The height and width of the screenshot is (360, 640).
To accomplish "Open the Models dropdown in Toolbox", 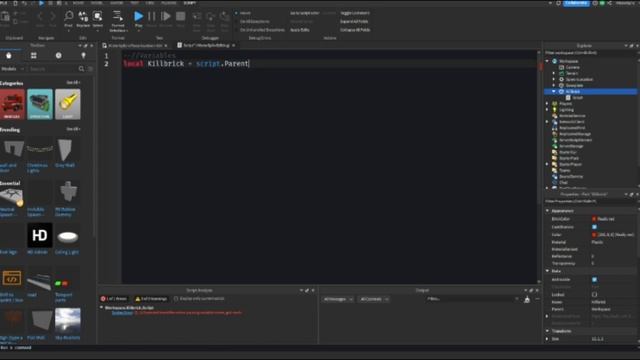I will 13,69.
